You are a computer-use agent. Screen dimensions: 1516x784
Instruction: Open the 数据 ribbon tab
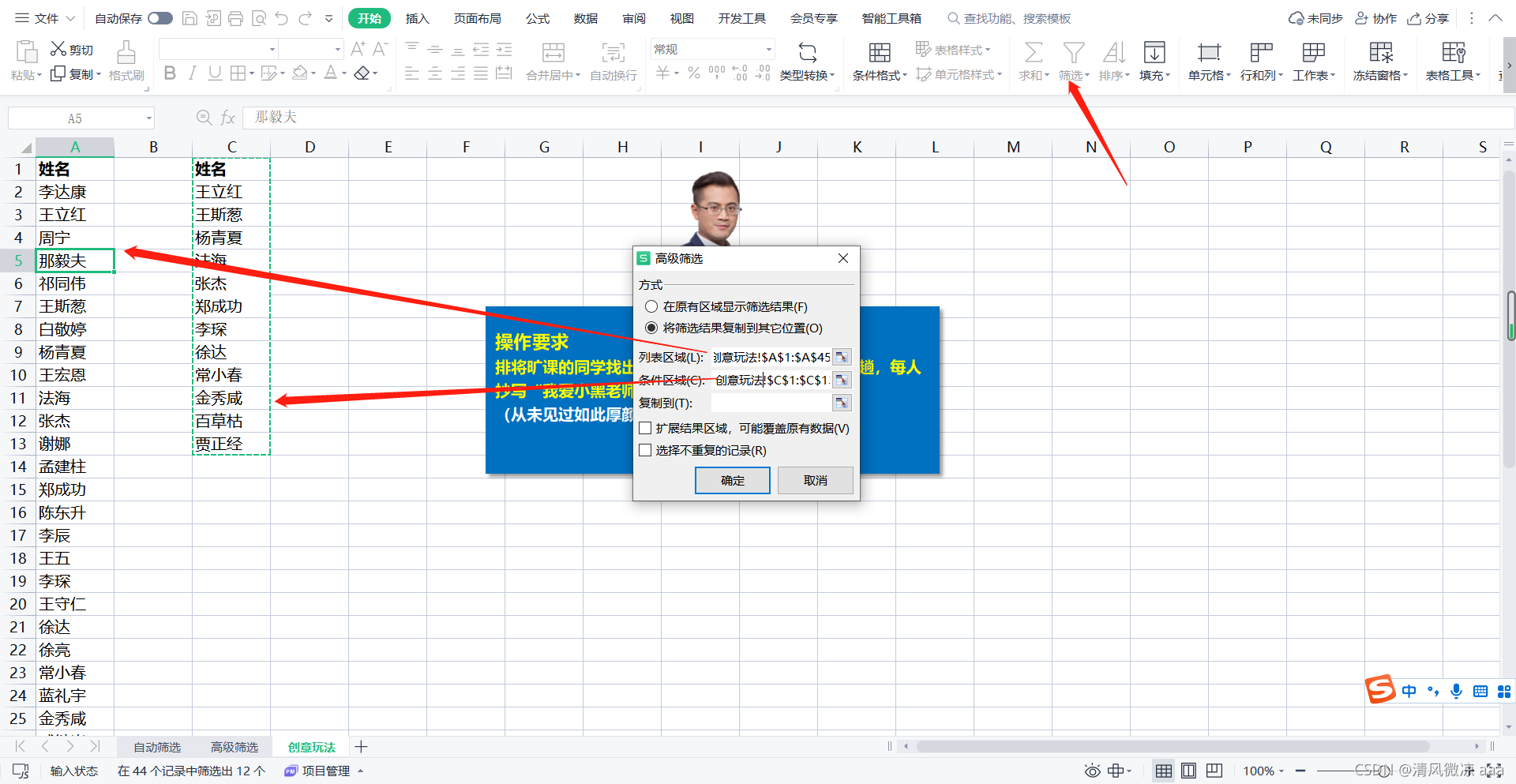(x=586, y=18)
